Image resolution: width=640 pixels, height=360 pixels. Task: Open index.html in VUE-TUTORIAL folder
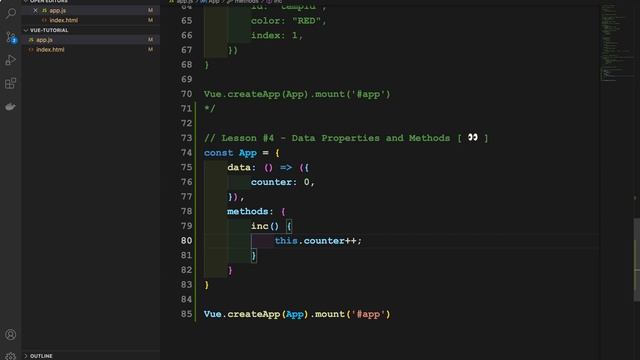(50, 49)
